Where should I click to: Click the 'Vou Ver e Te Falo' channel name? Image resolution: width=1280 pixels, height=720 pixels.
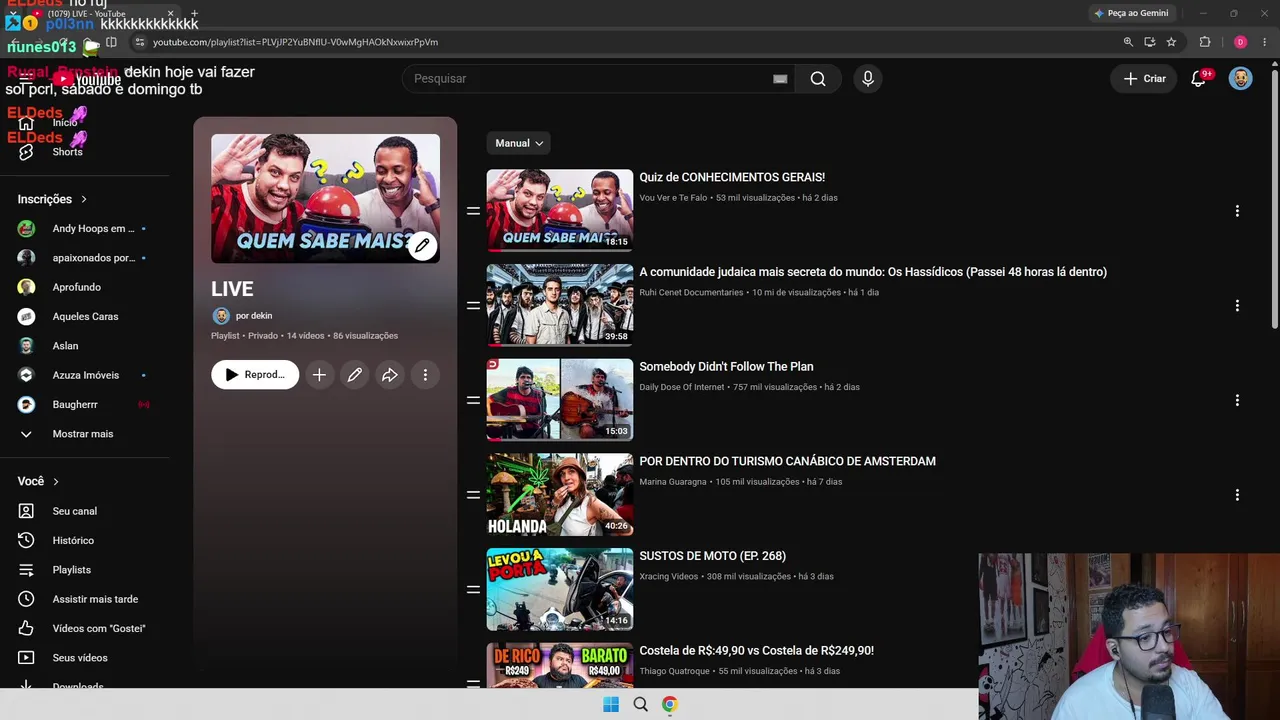(674, 198)
